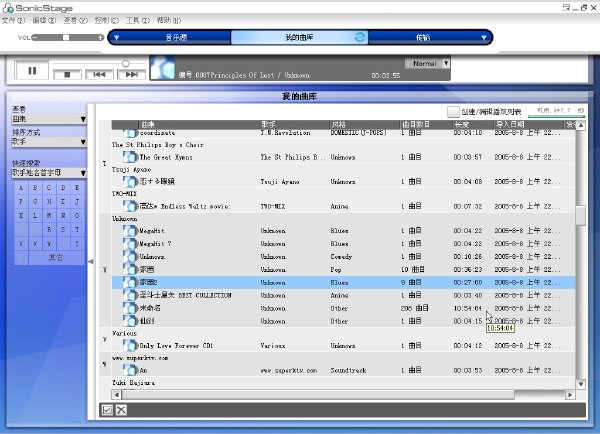Click the volume plus icon
Viewport: 600px width, 434px height.
pyautogui.click(x=101, y=38)
